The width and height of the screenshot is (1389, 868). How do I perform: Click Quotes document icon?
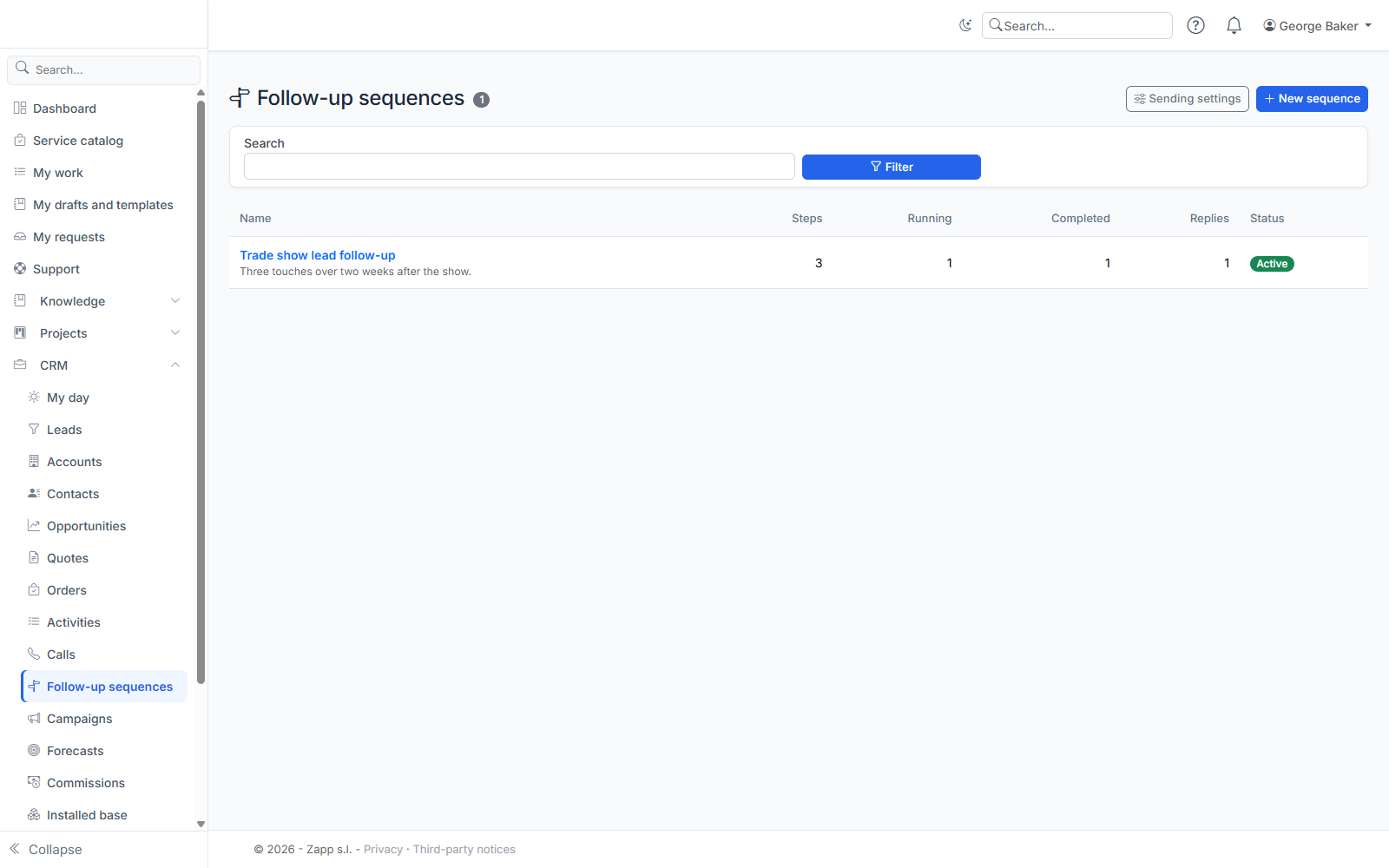[34, 557]
